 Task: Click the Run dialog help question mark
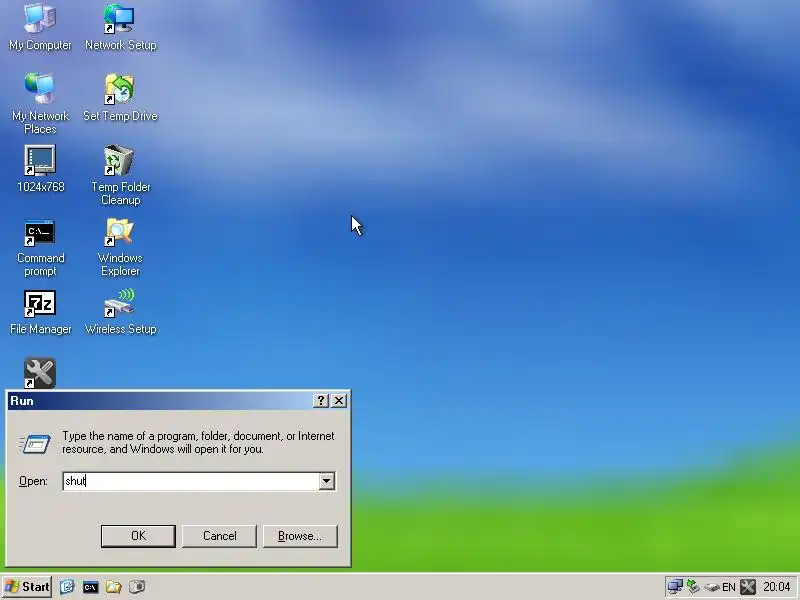point(320,401)
